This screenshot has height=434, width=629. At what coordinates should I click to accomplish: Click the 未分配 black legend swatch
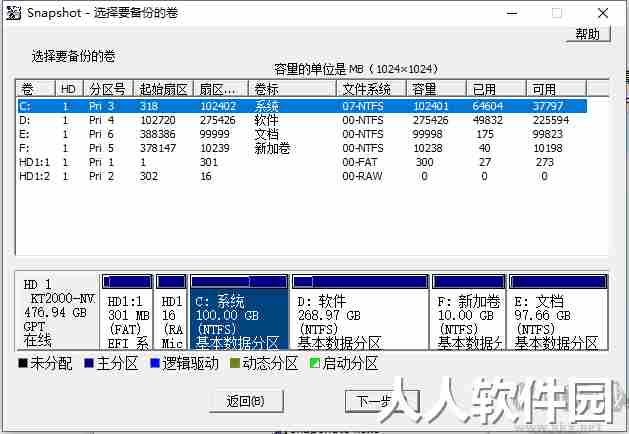(x=23, y=363)
